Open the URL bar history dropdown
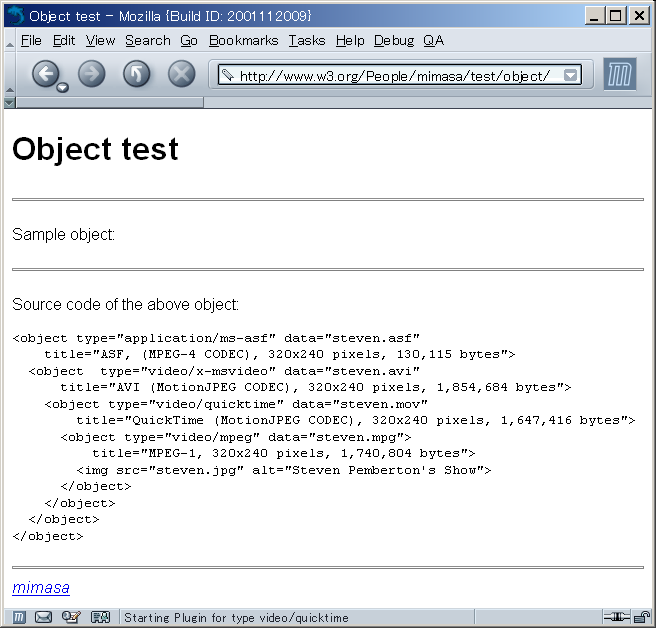The width and height of the screenshot is (656, 628). 570,75
